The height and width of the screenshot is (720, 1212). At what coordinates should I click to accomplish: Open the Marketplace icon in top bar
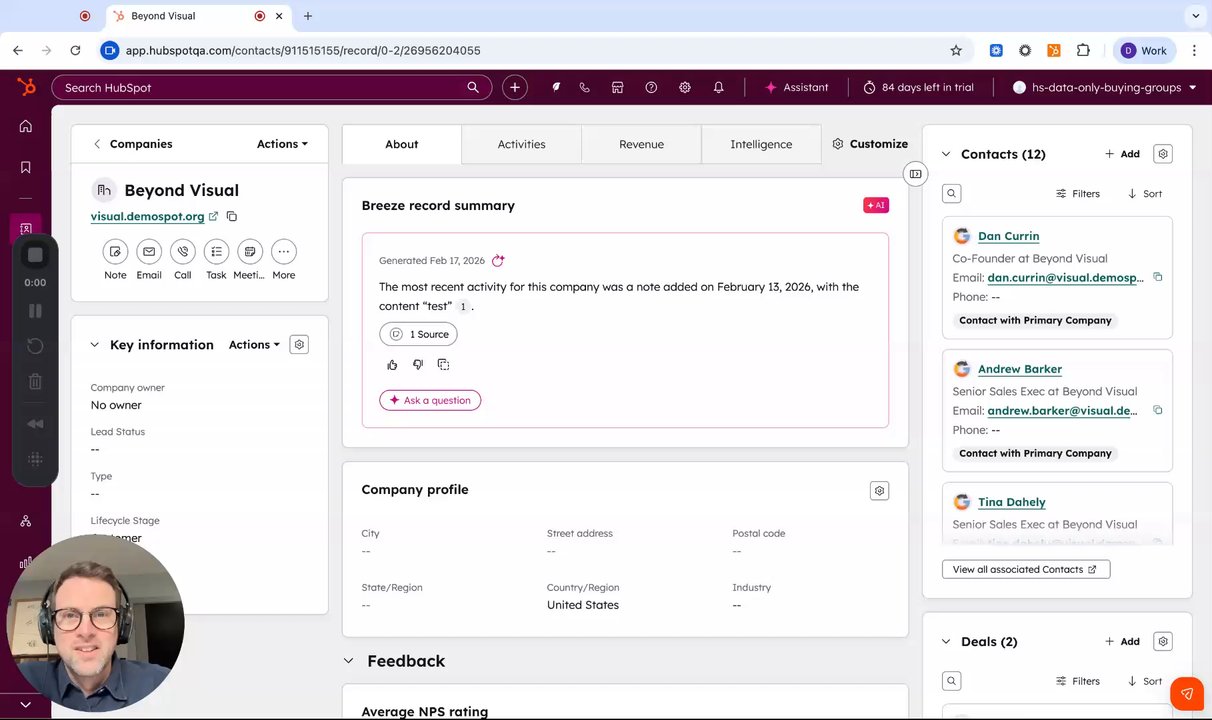tap(618, 87)
